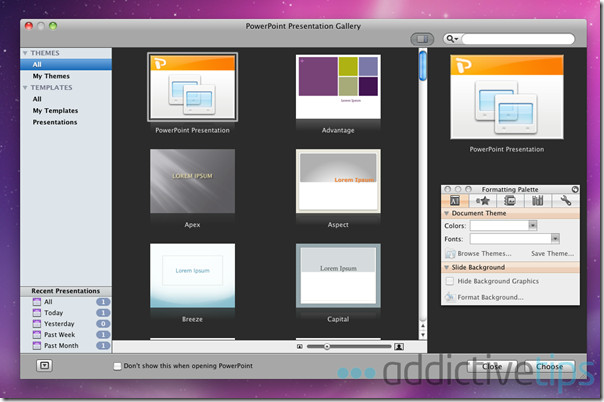604x402 pixels.
Task: Open the Scrapbook tab in Formatting Palette
Action: 510,201
